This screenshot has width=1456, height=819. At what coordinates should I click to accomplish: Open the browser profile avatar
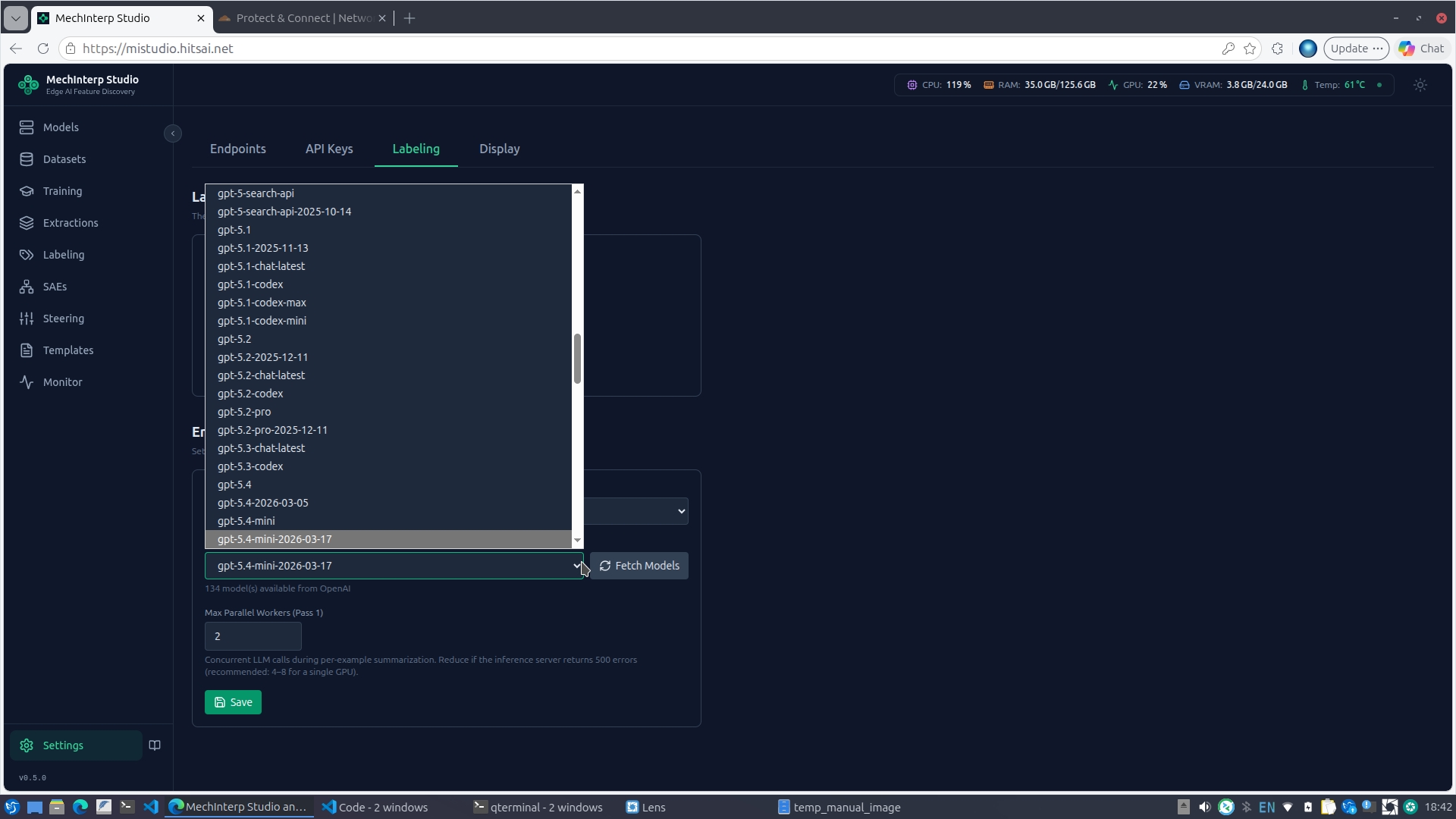tap(1308, 49)
